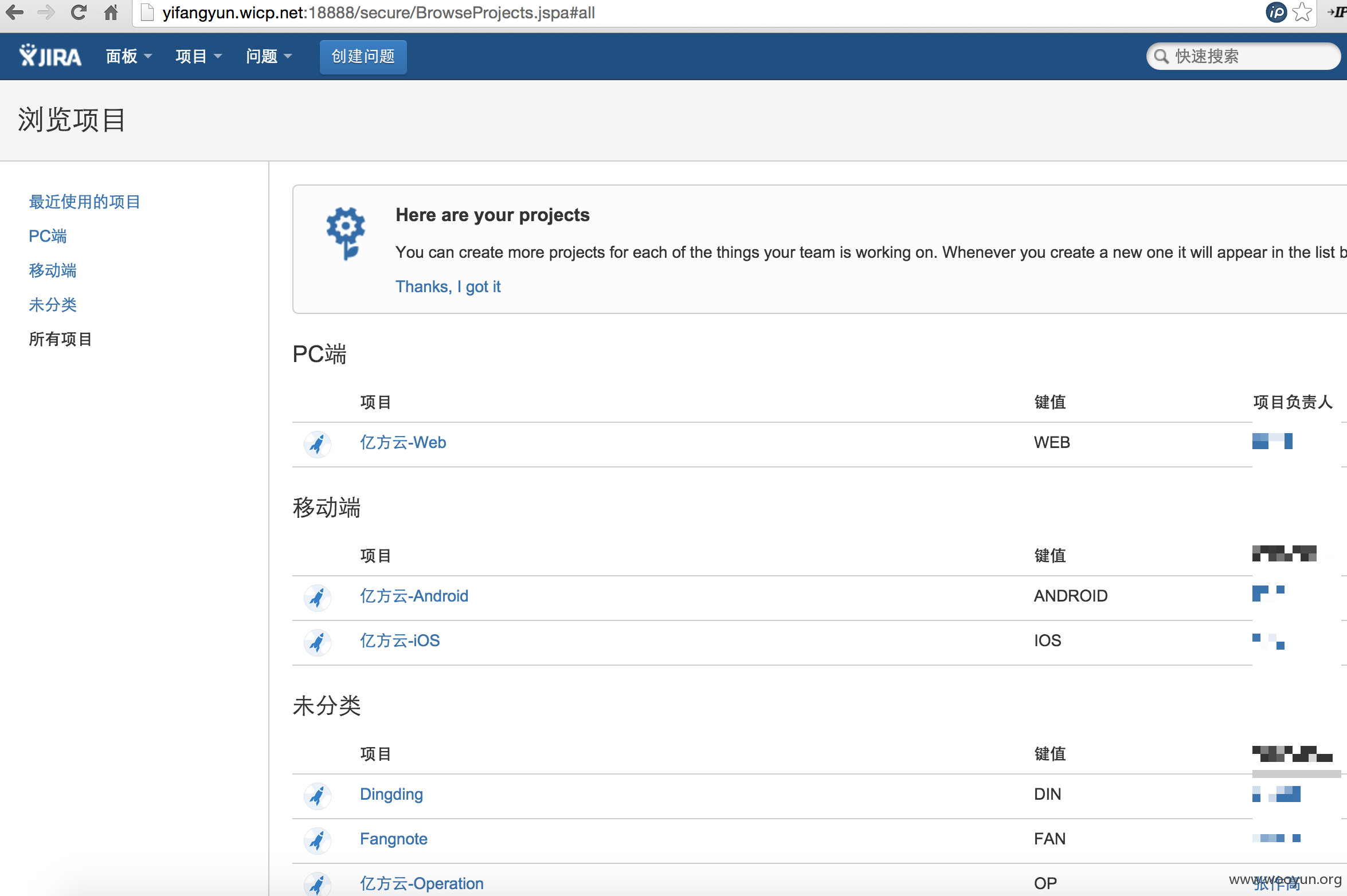This screenshot has width=1347, height=896.
Task: Click the 项目 header in the 移动端 table
Action: click(375, 556)
